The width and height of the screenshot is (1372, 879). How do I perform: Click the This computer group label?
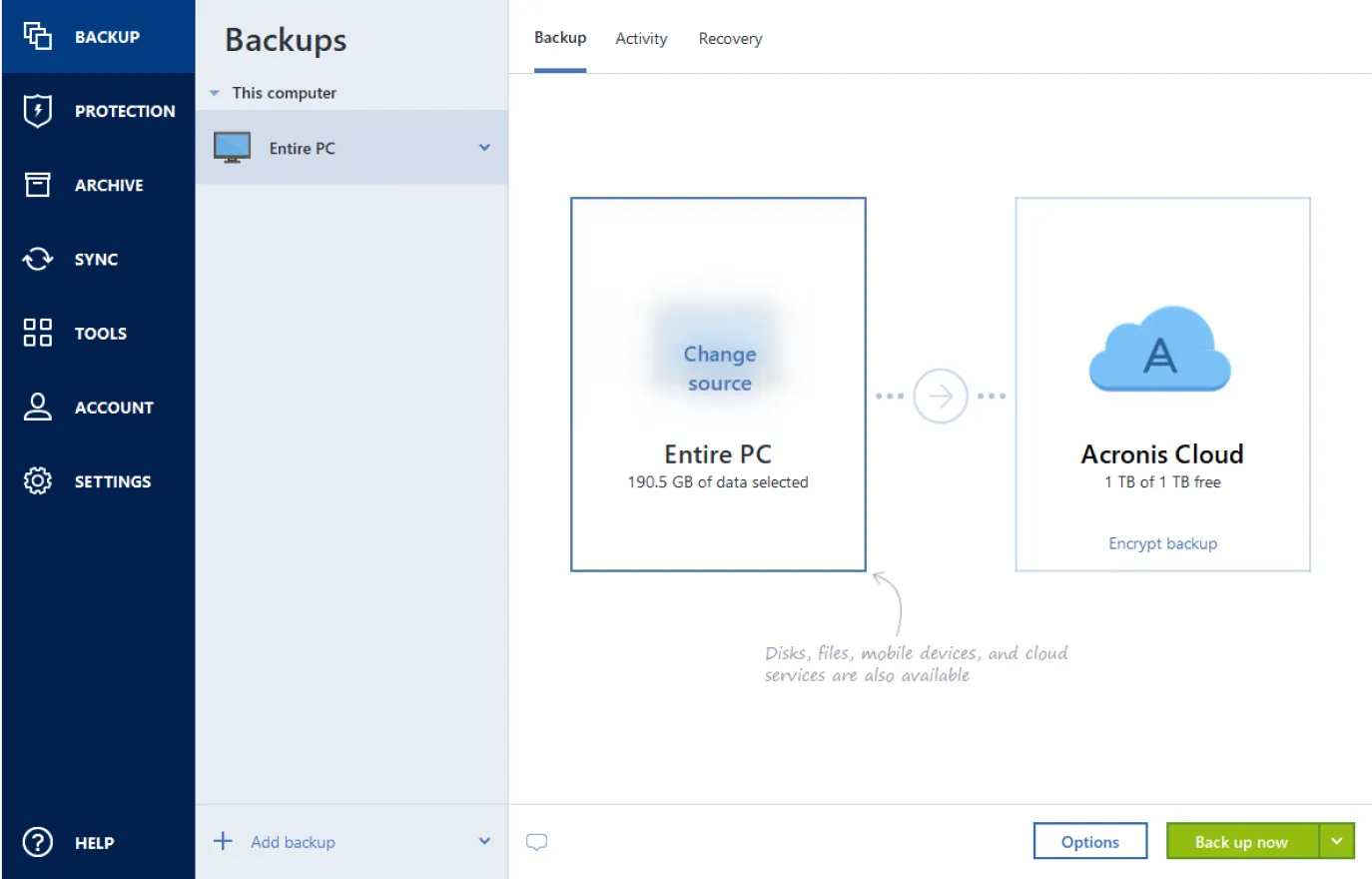pos(284,93)
